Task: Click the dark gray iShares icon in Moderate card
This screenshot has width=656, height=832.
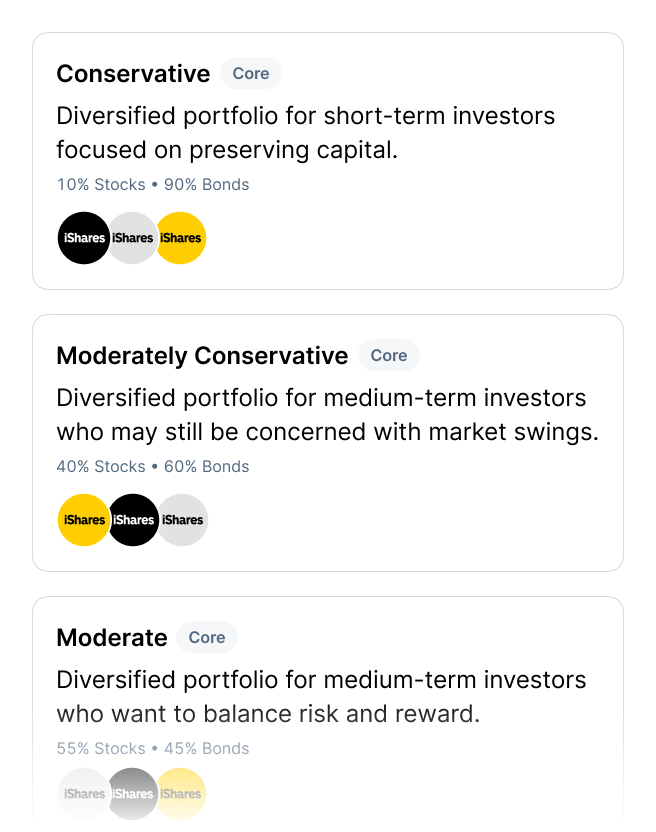Action: [x=133, y=794]
